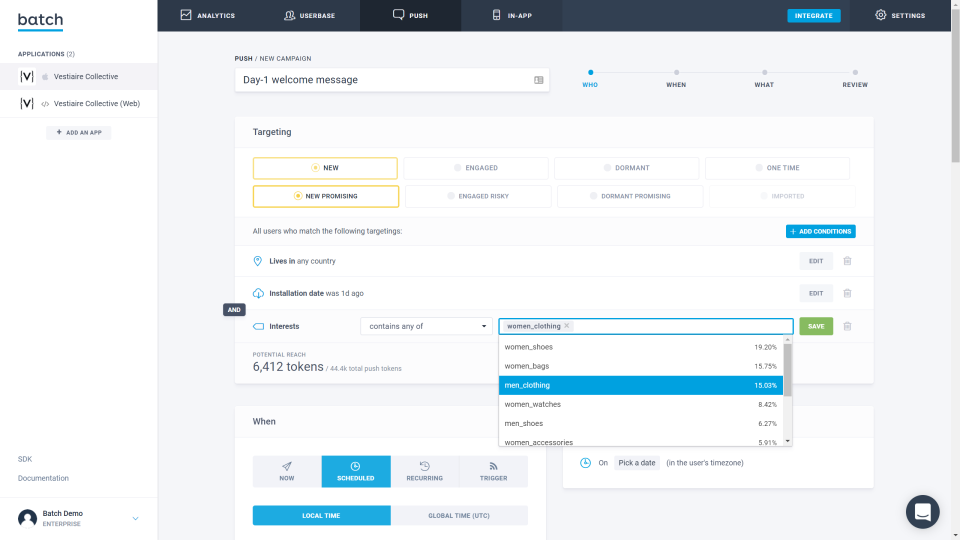Switch to Global Time (UTC)
Viewport: 960px width, 540px height.
tap(459, 516)
